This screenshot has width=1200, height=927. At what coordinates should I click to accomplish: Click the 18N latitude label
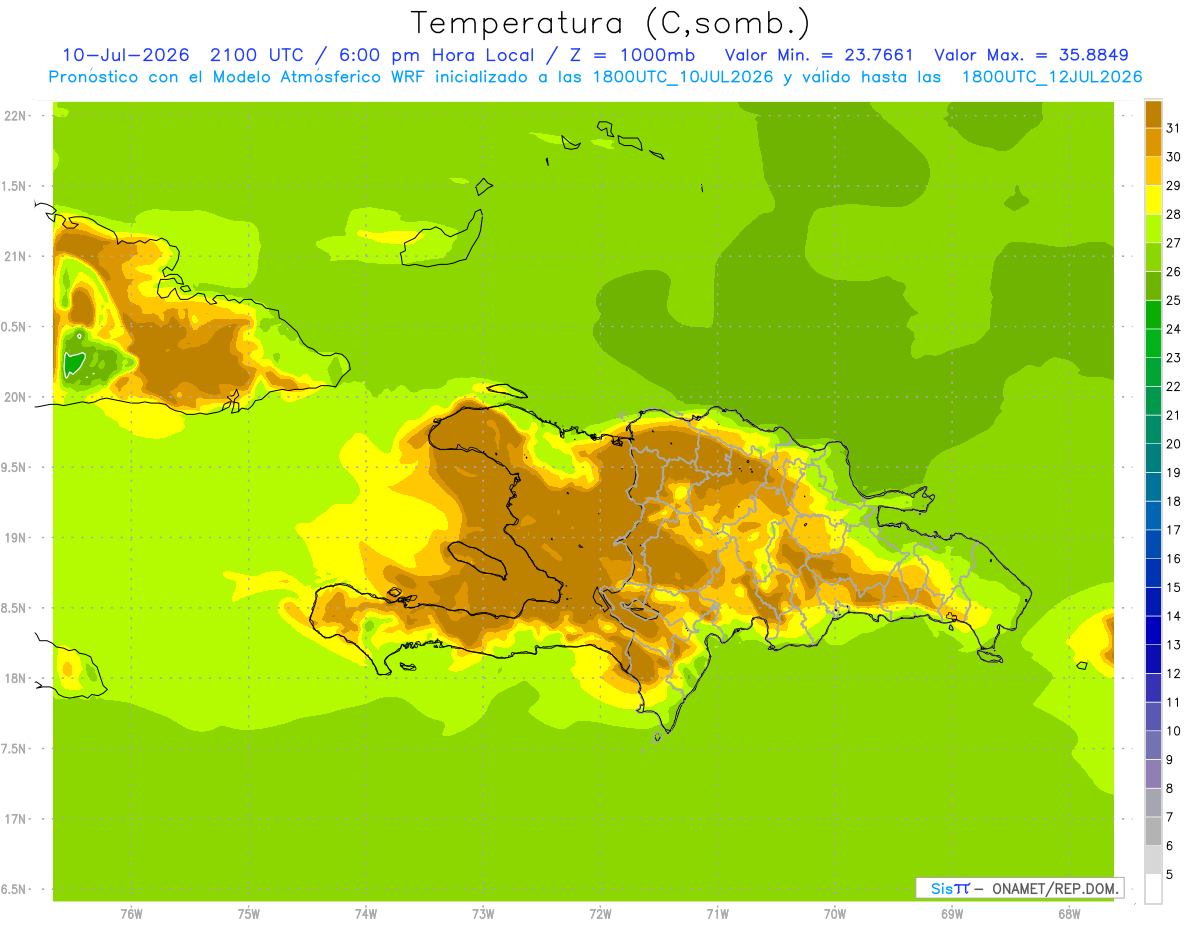click(16, 678)
